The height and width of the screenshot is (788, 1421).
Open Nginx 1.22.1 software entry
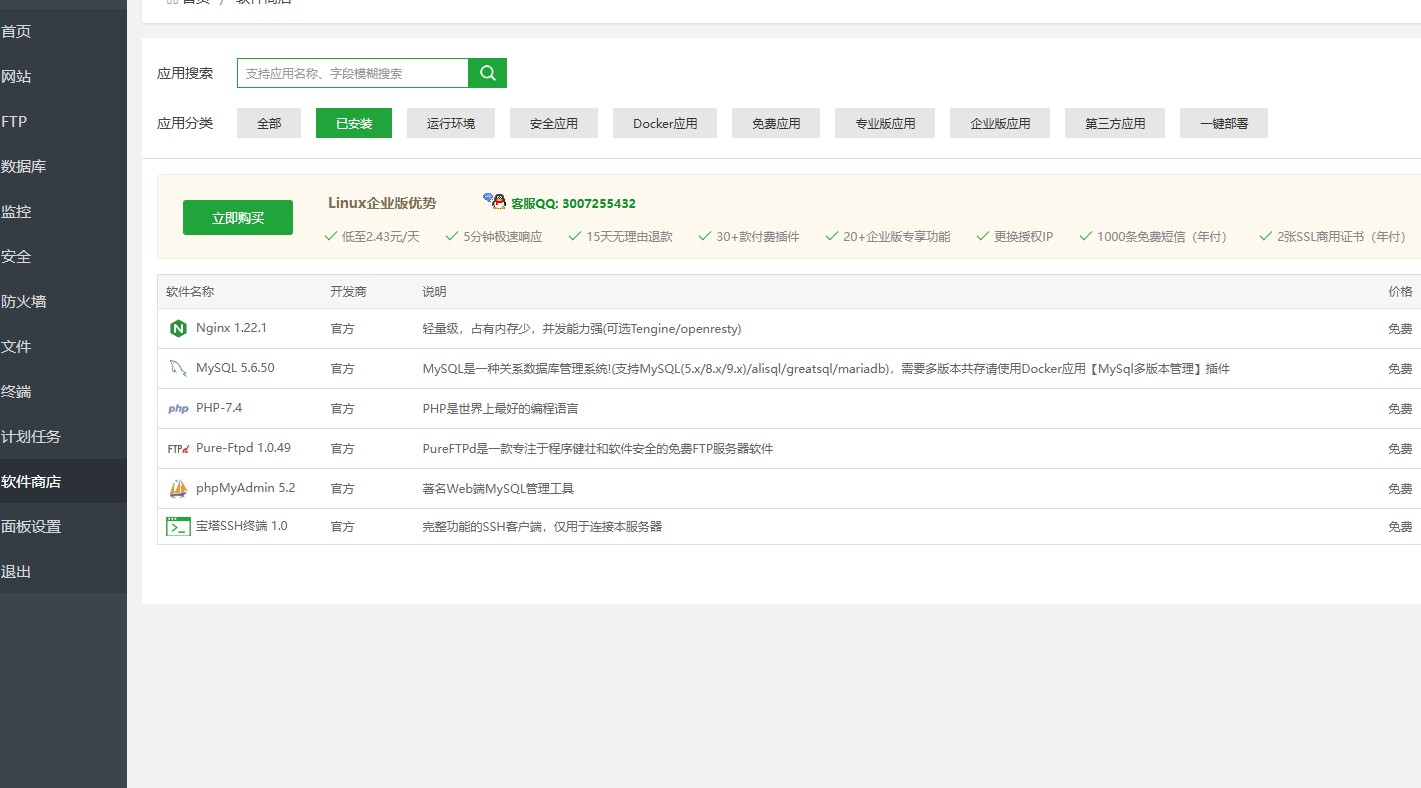point(231,328)
